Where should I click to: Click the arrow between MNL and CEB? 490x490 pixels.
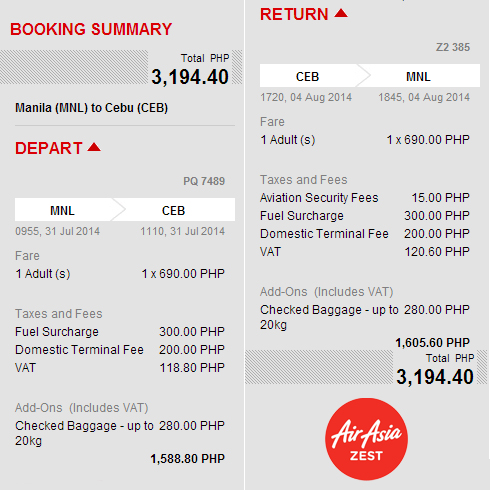118,210
